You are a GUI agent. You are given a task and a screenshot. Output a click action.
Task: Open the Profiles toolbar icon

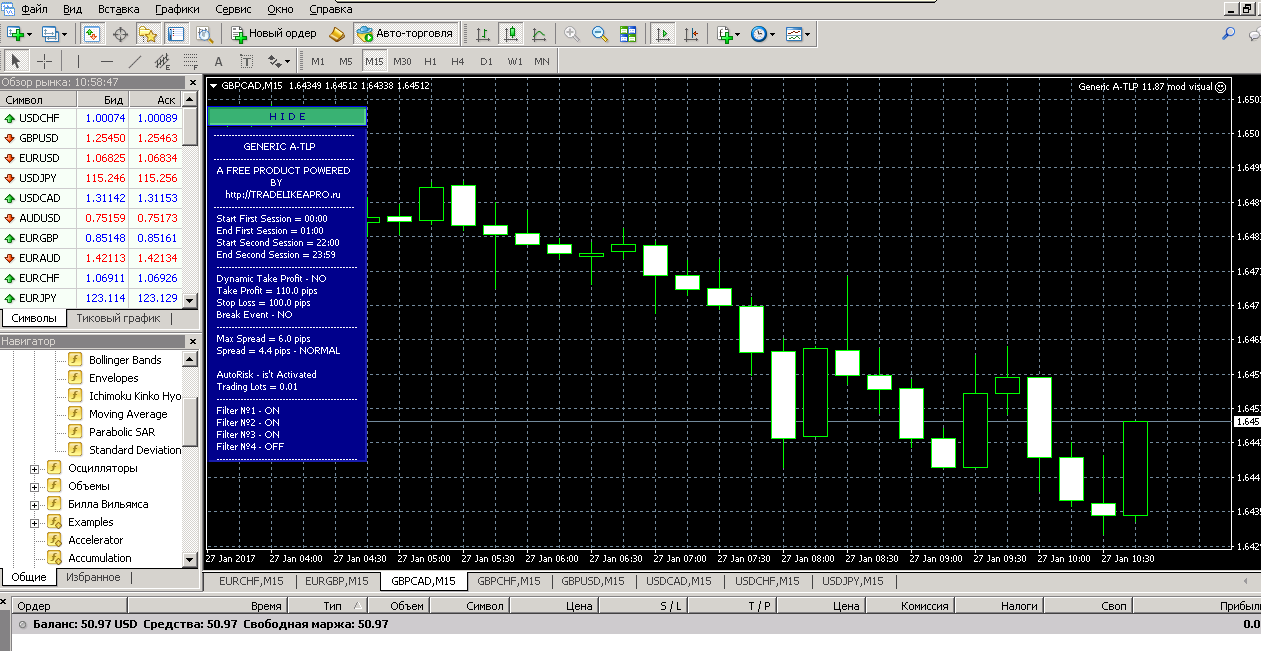tap(49, 34)
